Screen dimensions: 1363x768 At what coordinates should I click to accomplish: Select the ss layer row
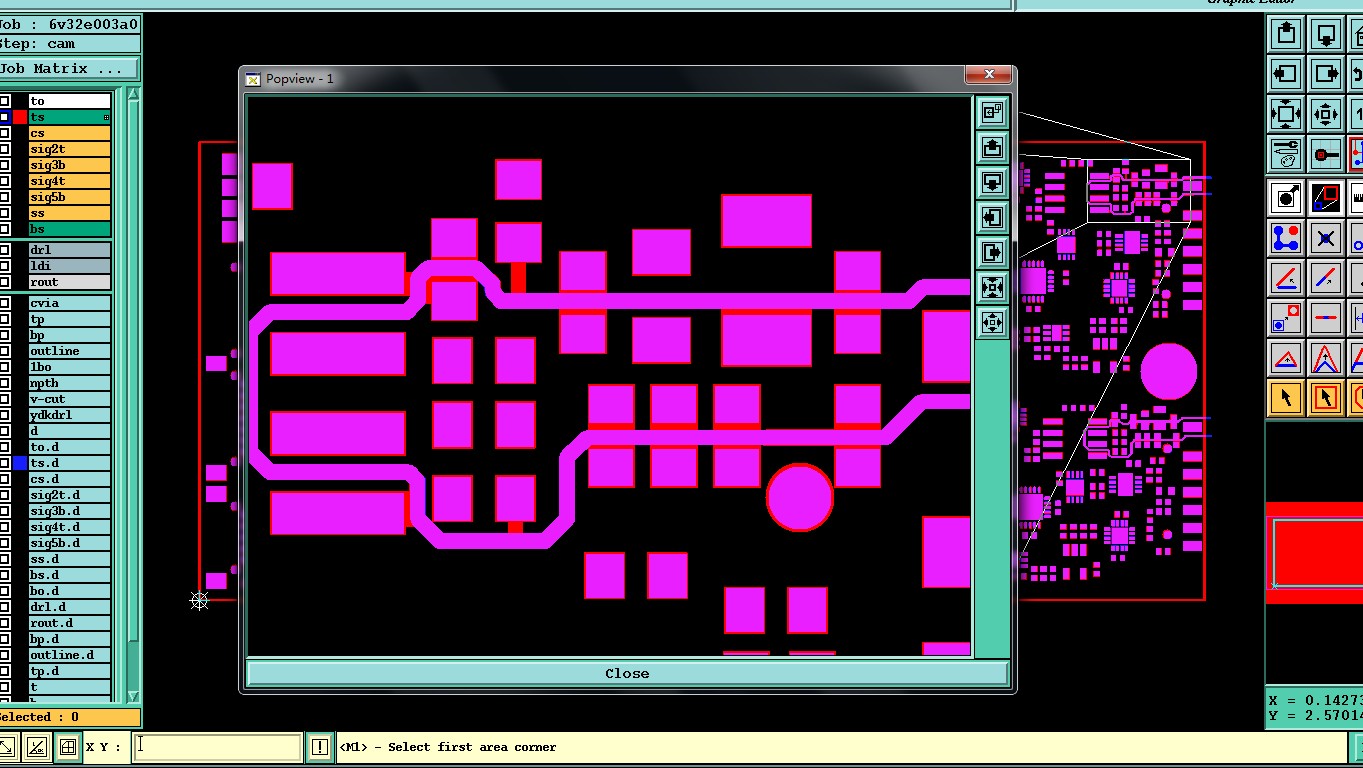coord(69,213)
